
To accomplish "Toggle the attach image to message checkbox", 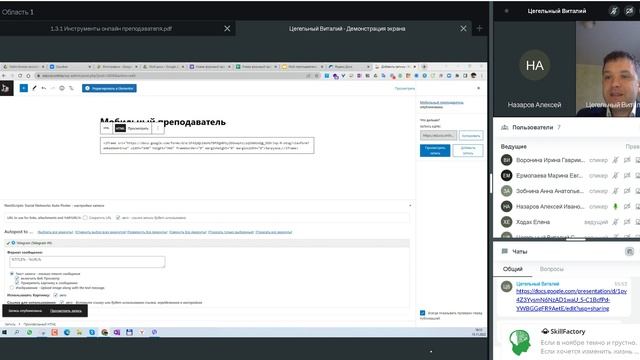I will point(17,283).
